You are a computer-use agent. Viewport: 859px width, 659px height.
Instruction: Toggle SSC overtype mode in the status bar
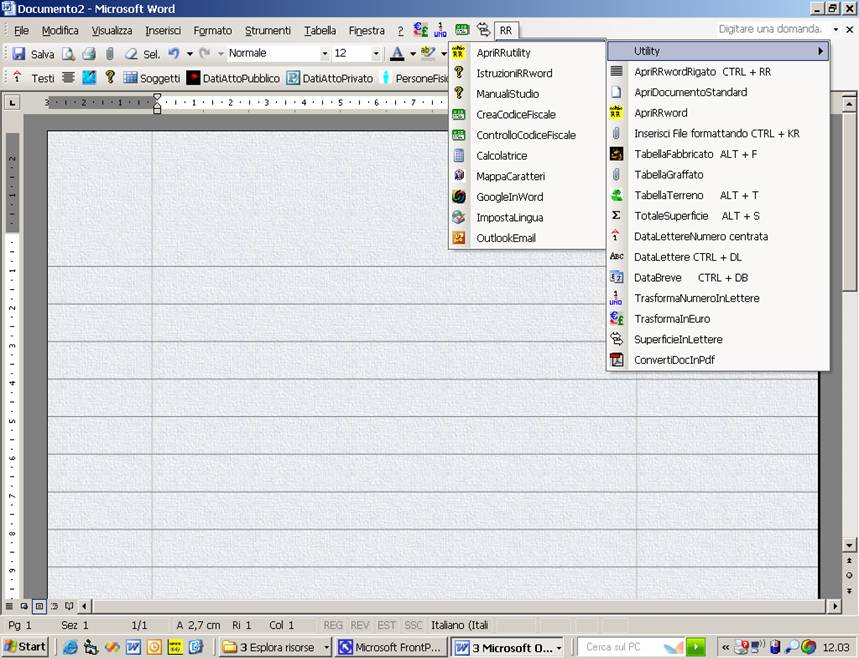click(413, 625)
